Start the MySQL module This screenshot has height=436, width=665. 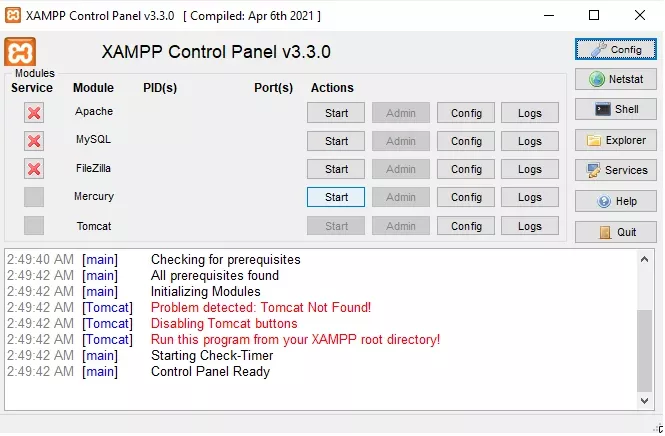pyautogui.click(x=336, y=141)
